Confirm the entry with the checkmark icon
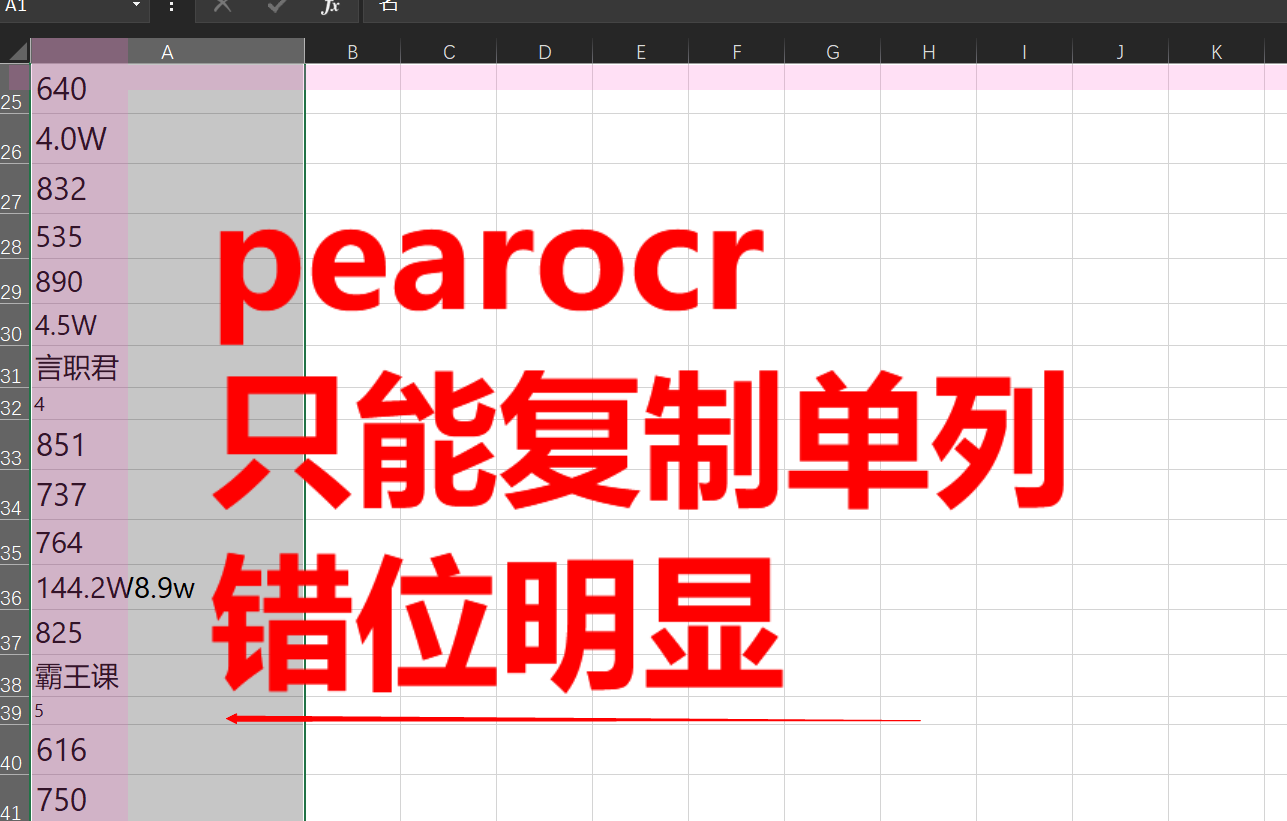1287x821 pixels. tap(276, 6)
